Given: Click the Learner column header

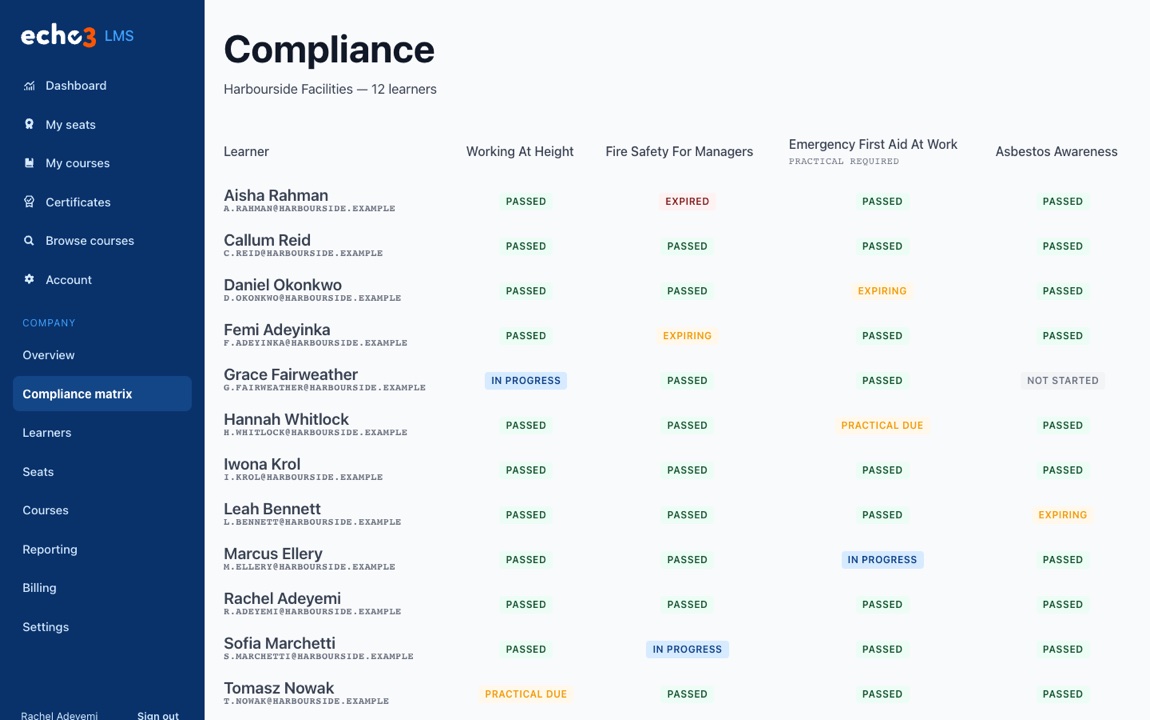Looking at the screenshot, I should coord(246,152).
